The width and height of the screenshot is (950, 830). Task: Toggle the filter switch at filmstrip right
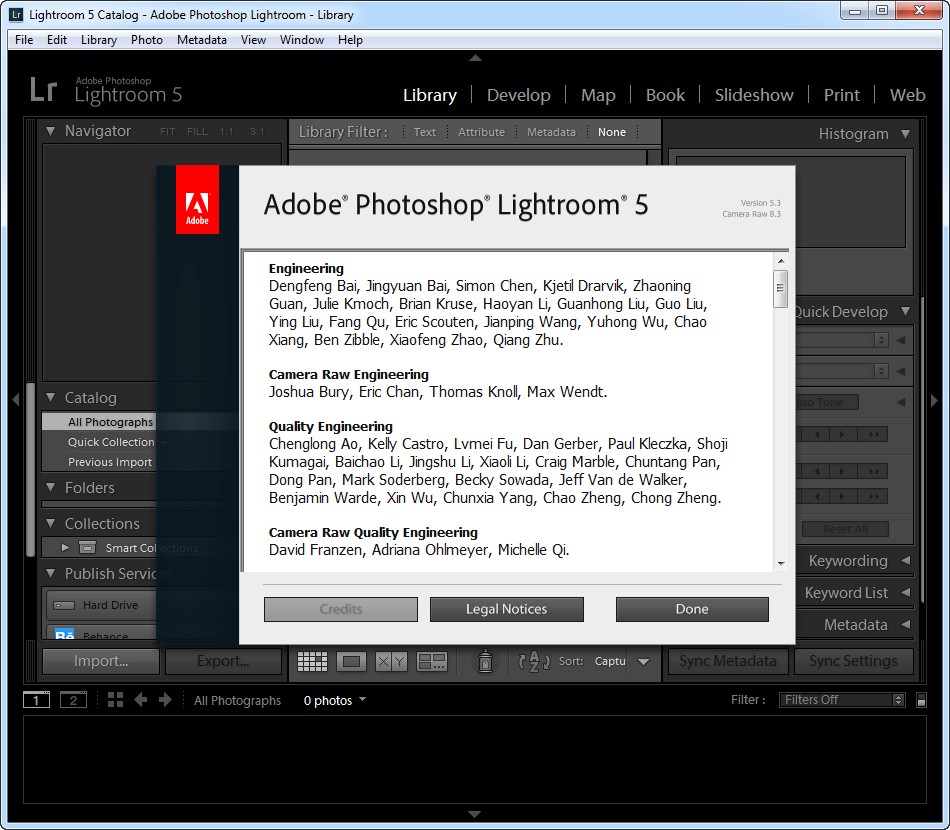pyautogui.click(x=921, y=700)
